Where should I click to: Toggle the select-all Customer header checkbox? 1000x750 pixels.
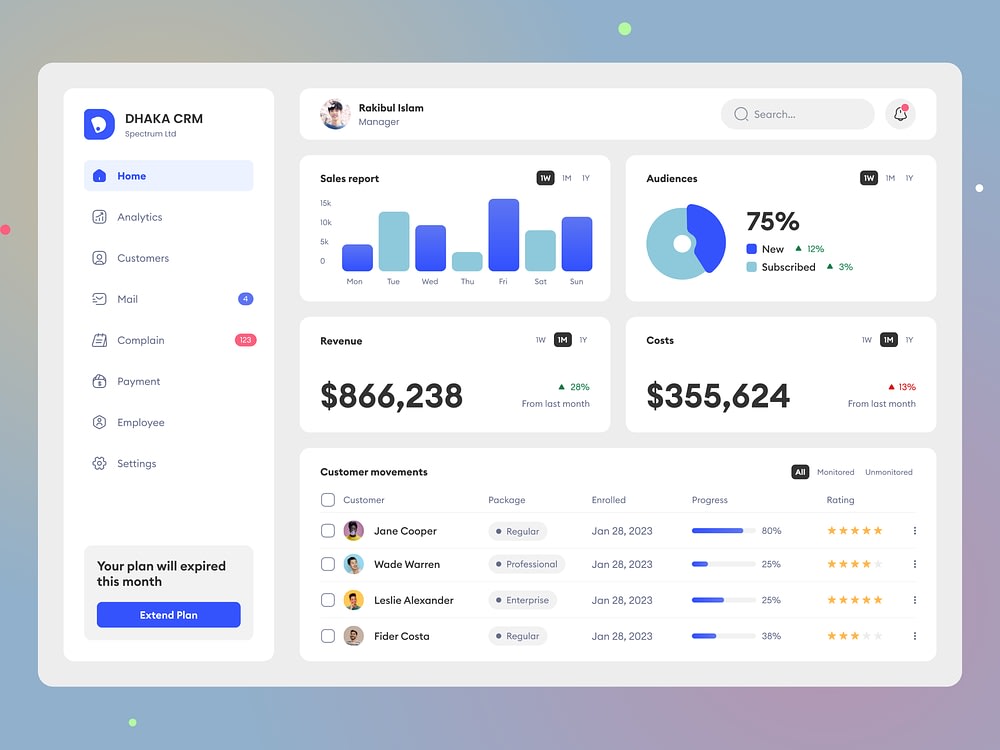point(328,499)
